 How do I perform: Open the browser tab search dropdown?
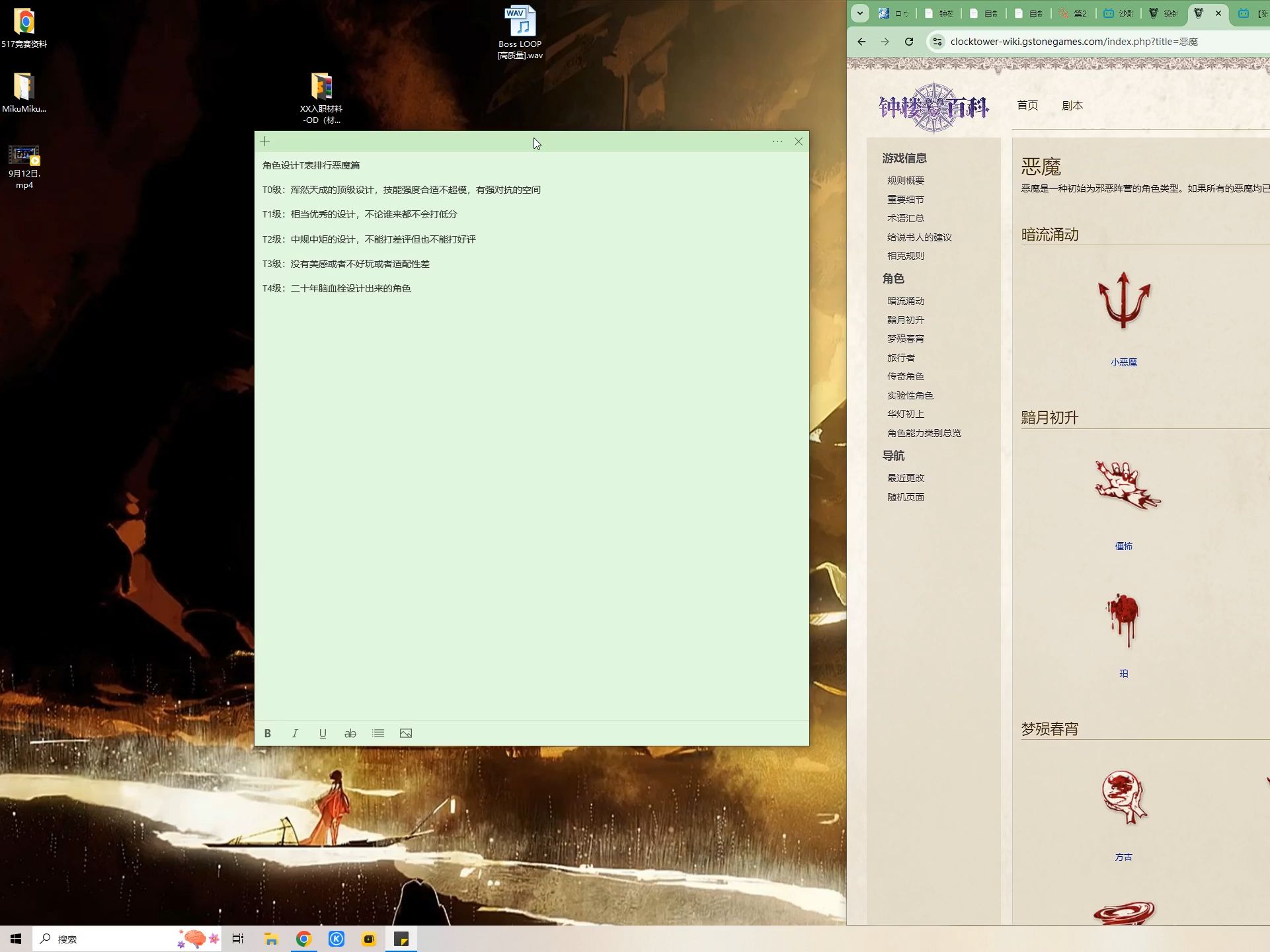pos(860,13)
